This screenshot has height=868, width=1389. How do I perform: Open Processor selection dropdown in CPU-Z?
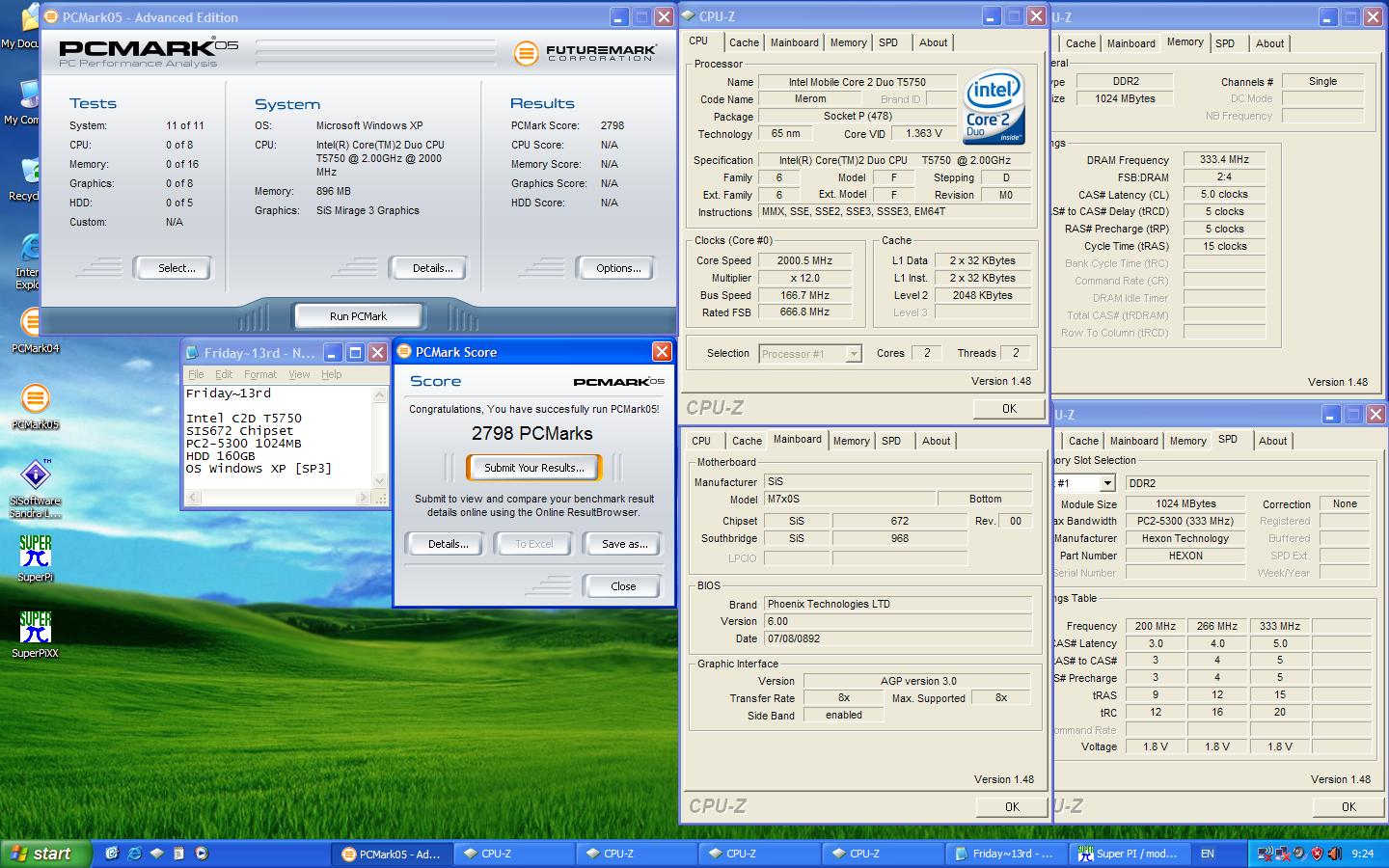point(853,354)
